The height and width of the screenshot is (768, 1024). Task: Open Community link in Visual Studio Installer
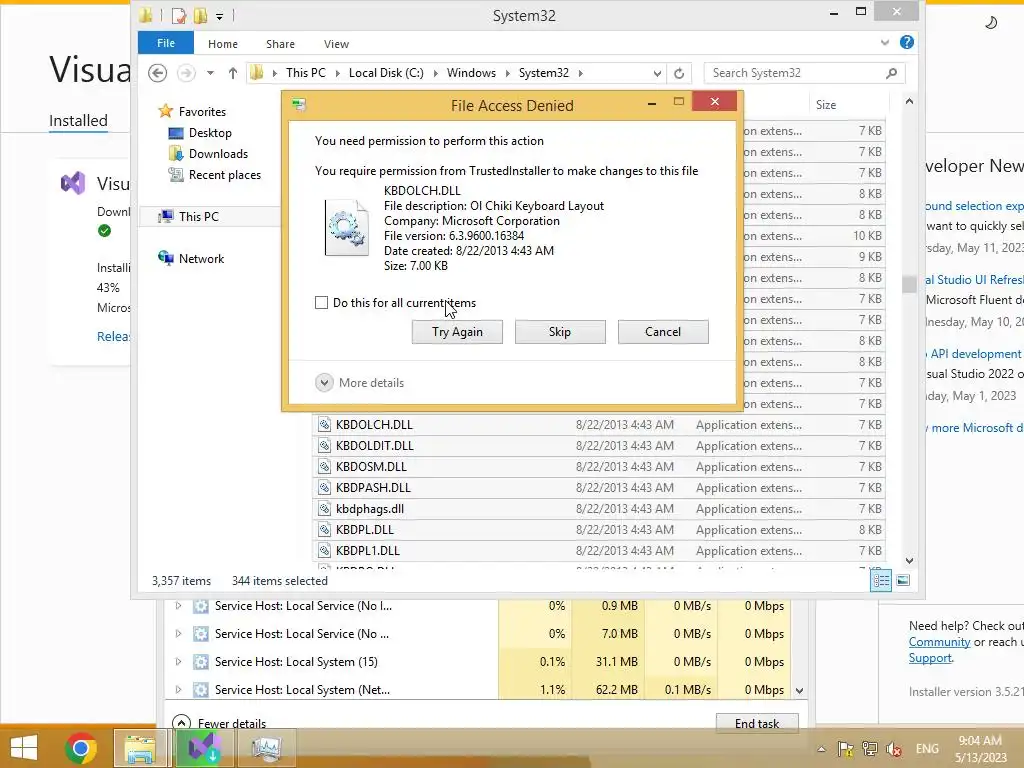click(939, 642)
